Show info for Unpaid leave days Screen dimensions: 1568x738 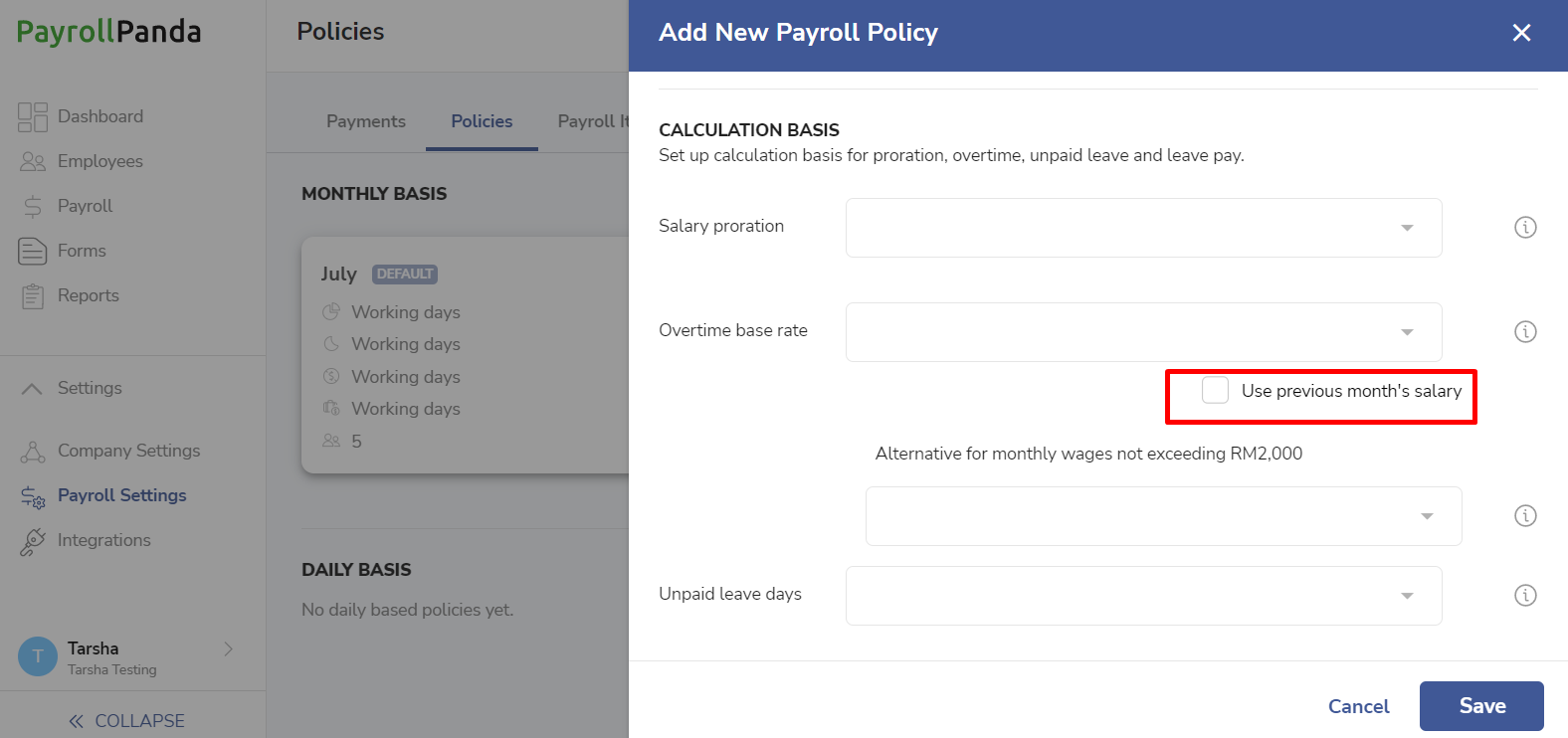1525,596
